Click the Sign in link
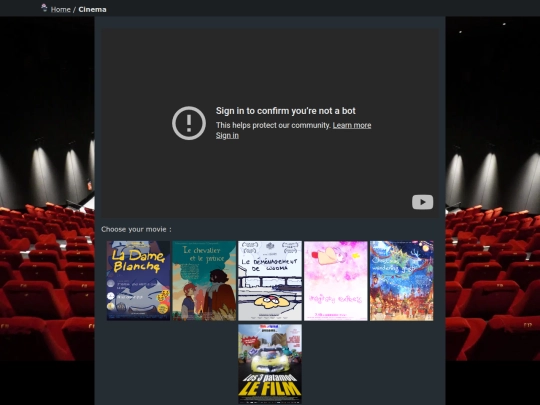This screenshot has width=540, height=405. click(227, 135)
